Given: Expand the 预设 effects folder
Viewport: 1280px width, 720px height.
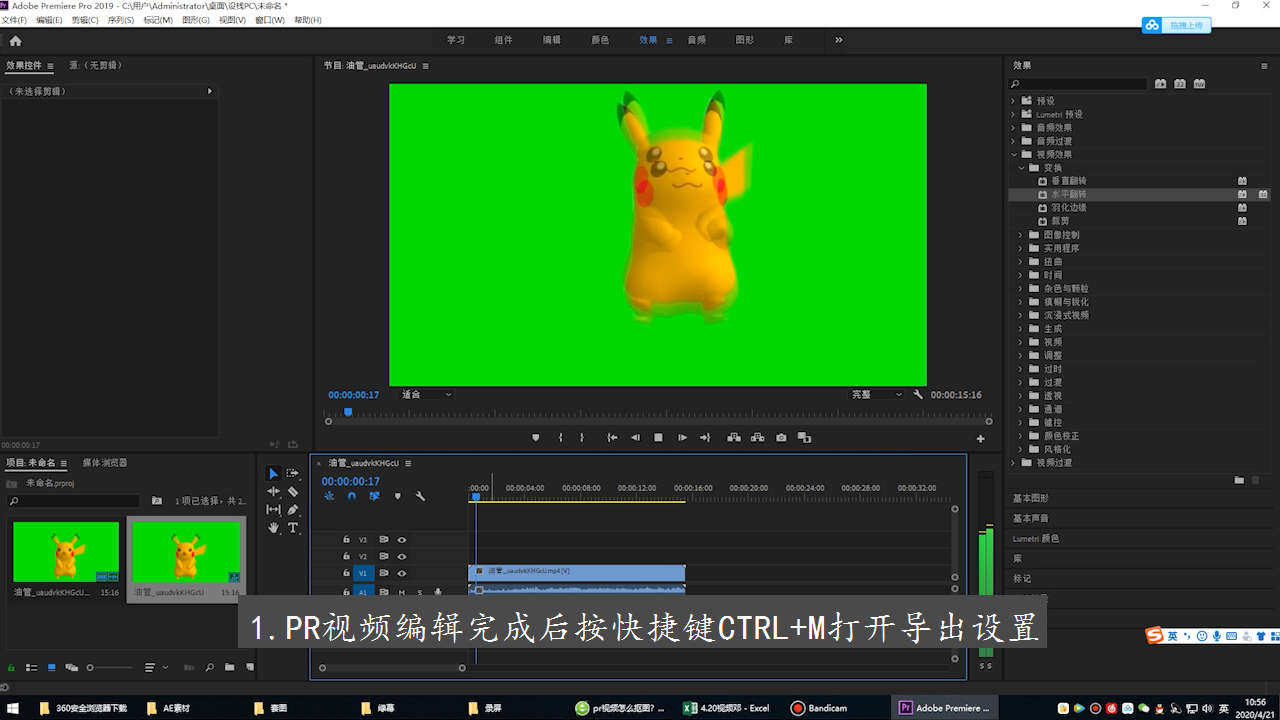Looking at the screenshot, I should coord(1013,101).
